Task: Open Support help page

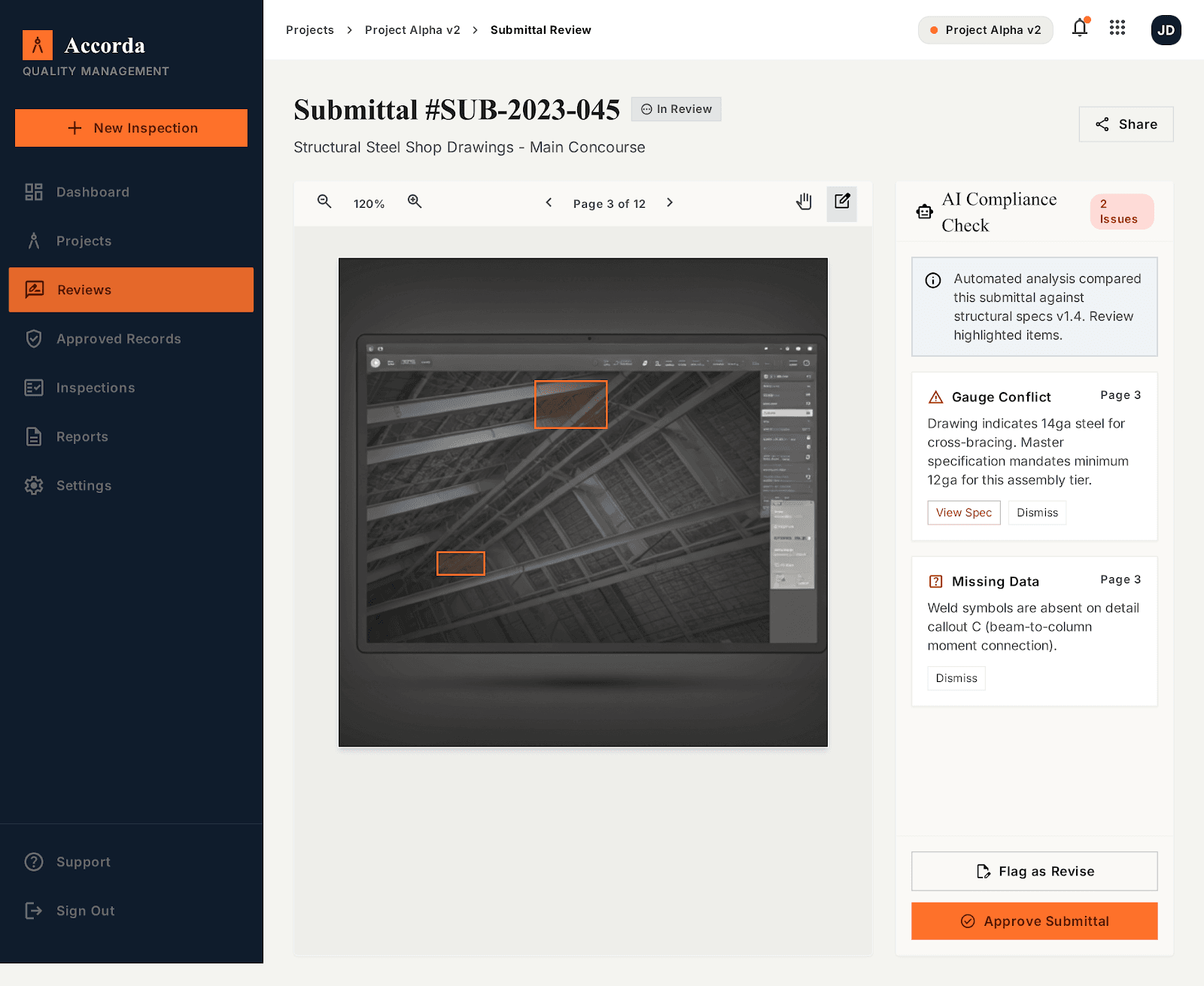Action: coord(131,862)
